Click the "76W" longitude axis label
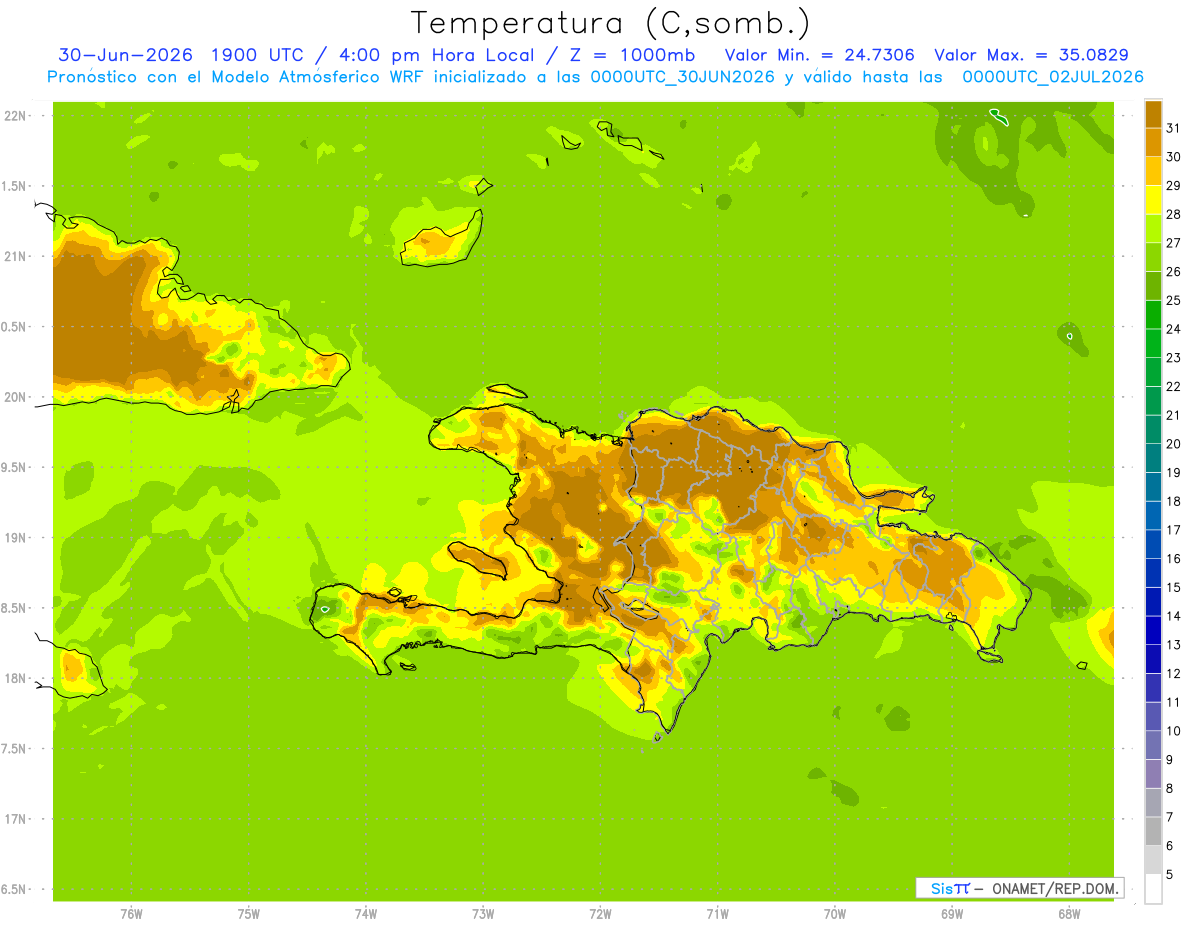Viewport: 1200px width, 927px height. coord(131,914)
